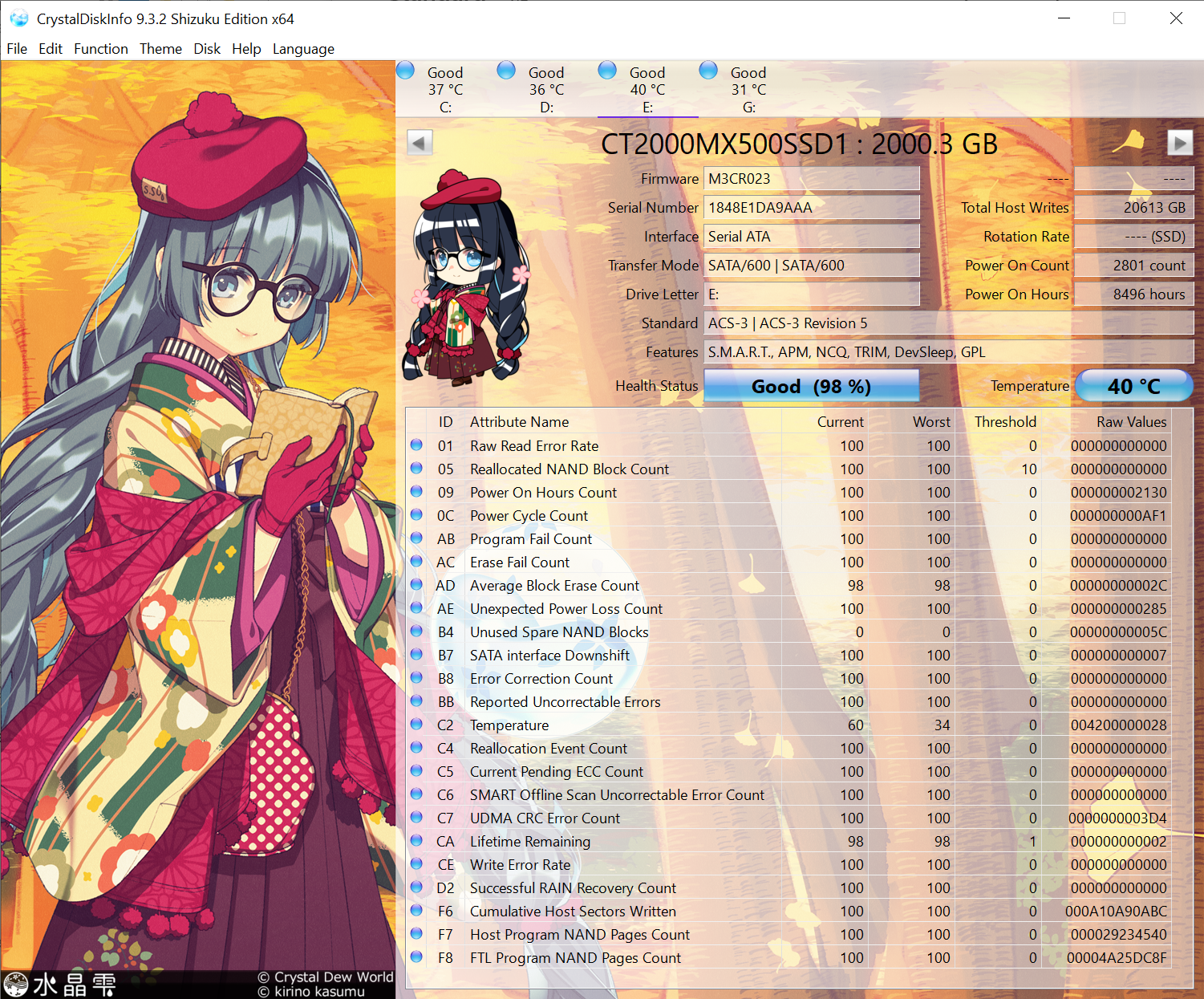The width and height of the screenshot is (1204, 999).
Task: Select the Cumulative Host Sectors Written row
Action: pyautogui.click(x=788, y=911)
